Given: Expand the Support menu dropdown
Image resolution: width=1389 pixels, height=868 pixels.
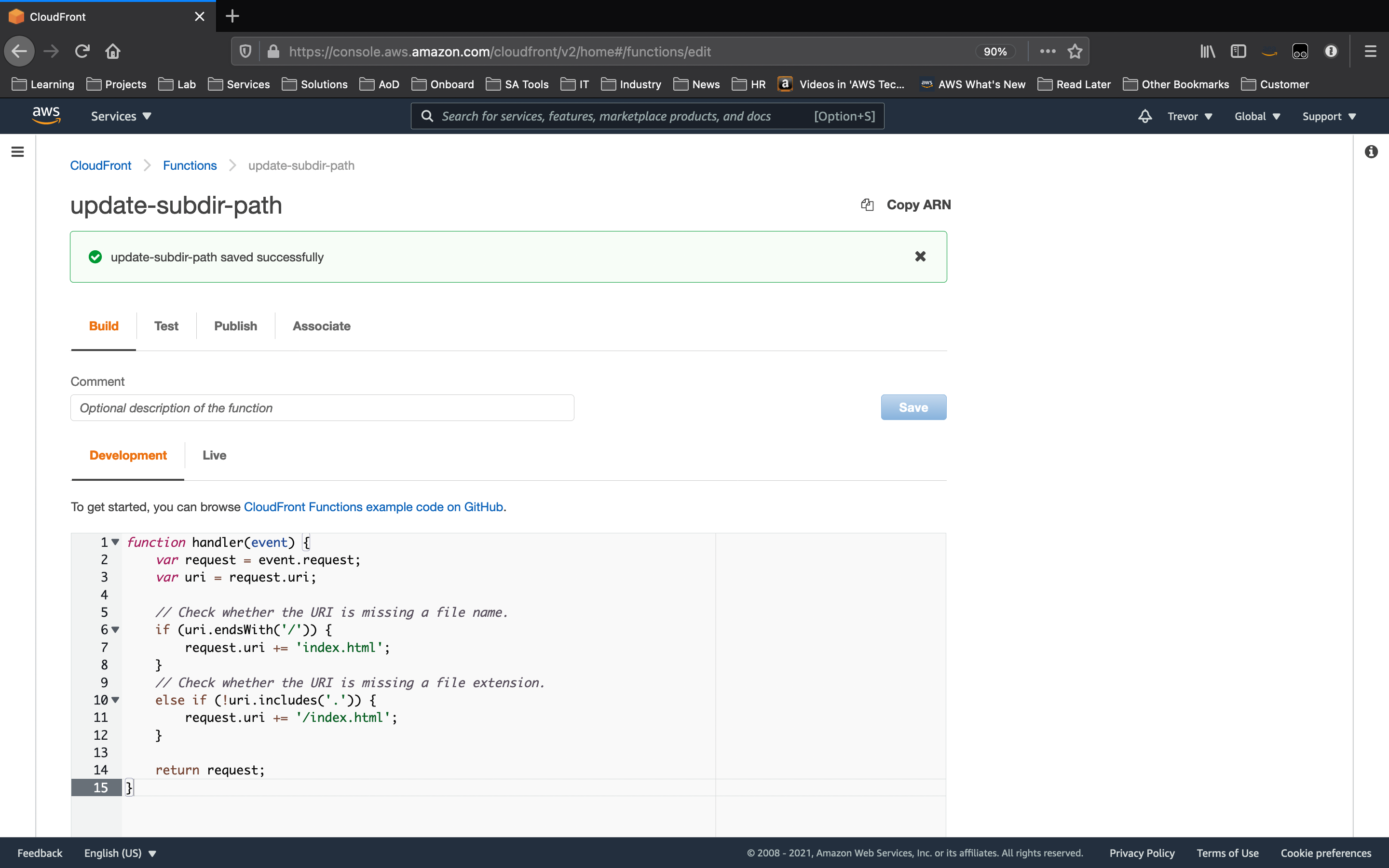Looking at the screenshot, I should click(1329, 116).
